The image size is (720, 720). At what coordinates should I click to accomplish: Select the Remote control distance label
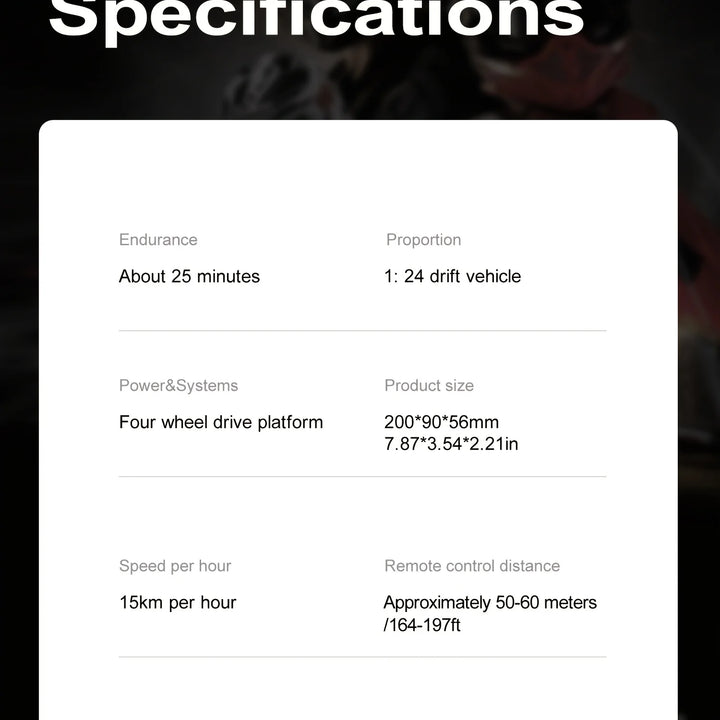(472, 566)
